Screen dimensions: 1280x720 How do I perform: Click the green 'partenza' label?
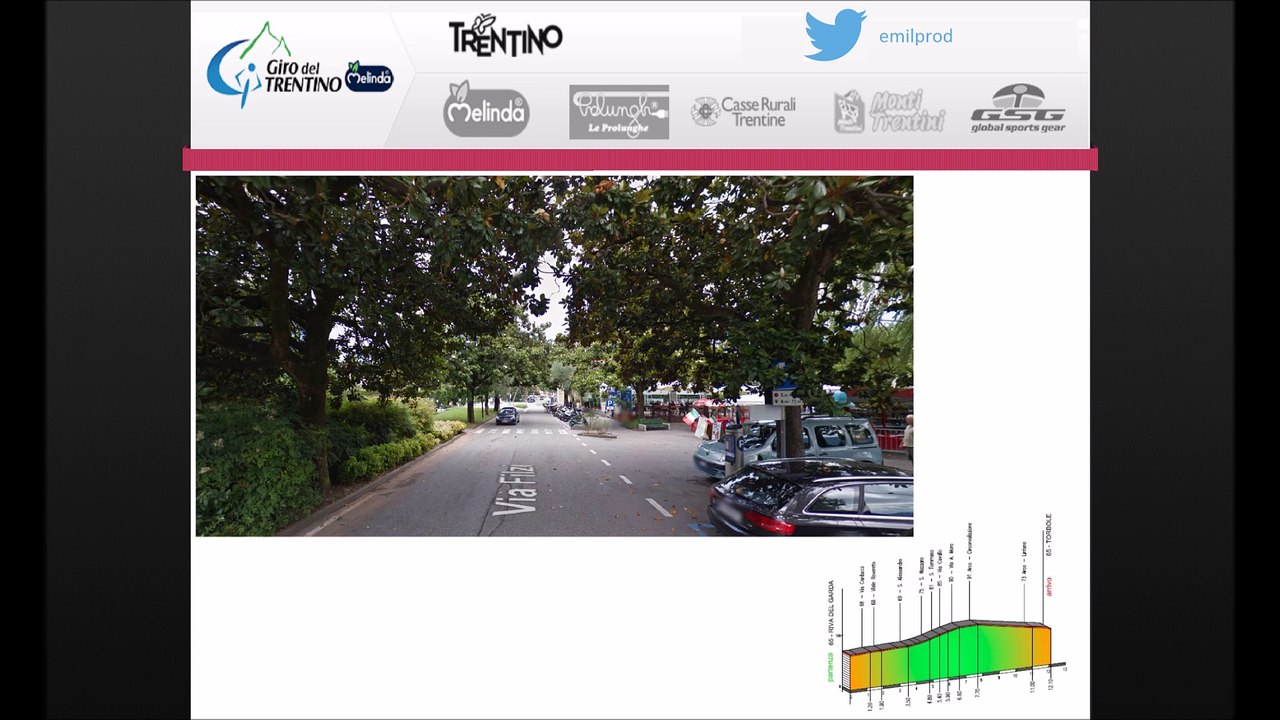click(x=831, y=666)
